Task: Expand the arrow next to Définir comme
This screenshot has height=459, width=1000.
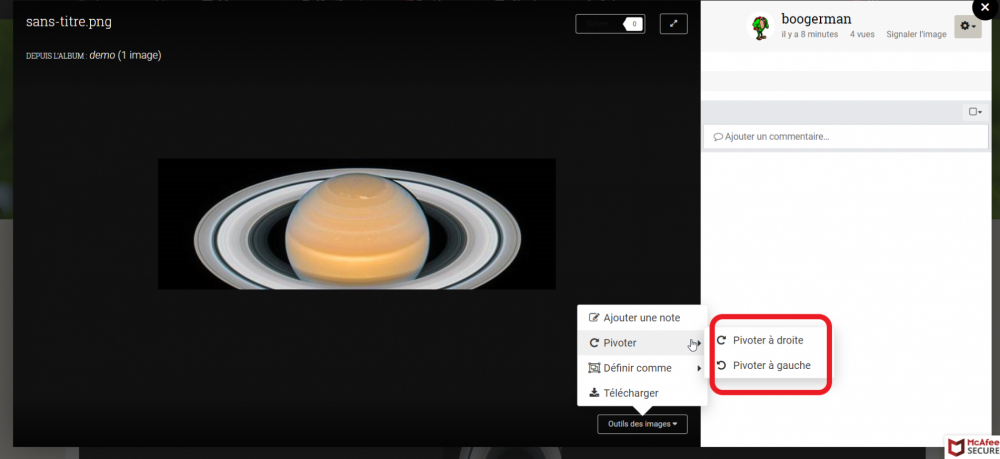Action: click(699, 368)
